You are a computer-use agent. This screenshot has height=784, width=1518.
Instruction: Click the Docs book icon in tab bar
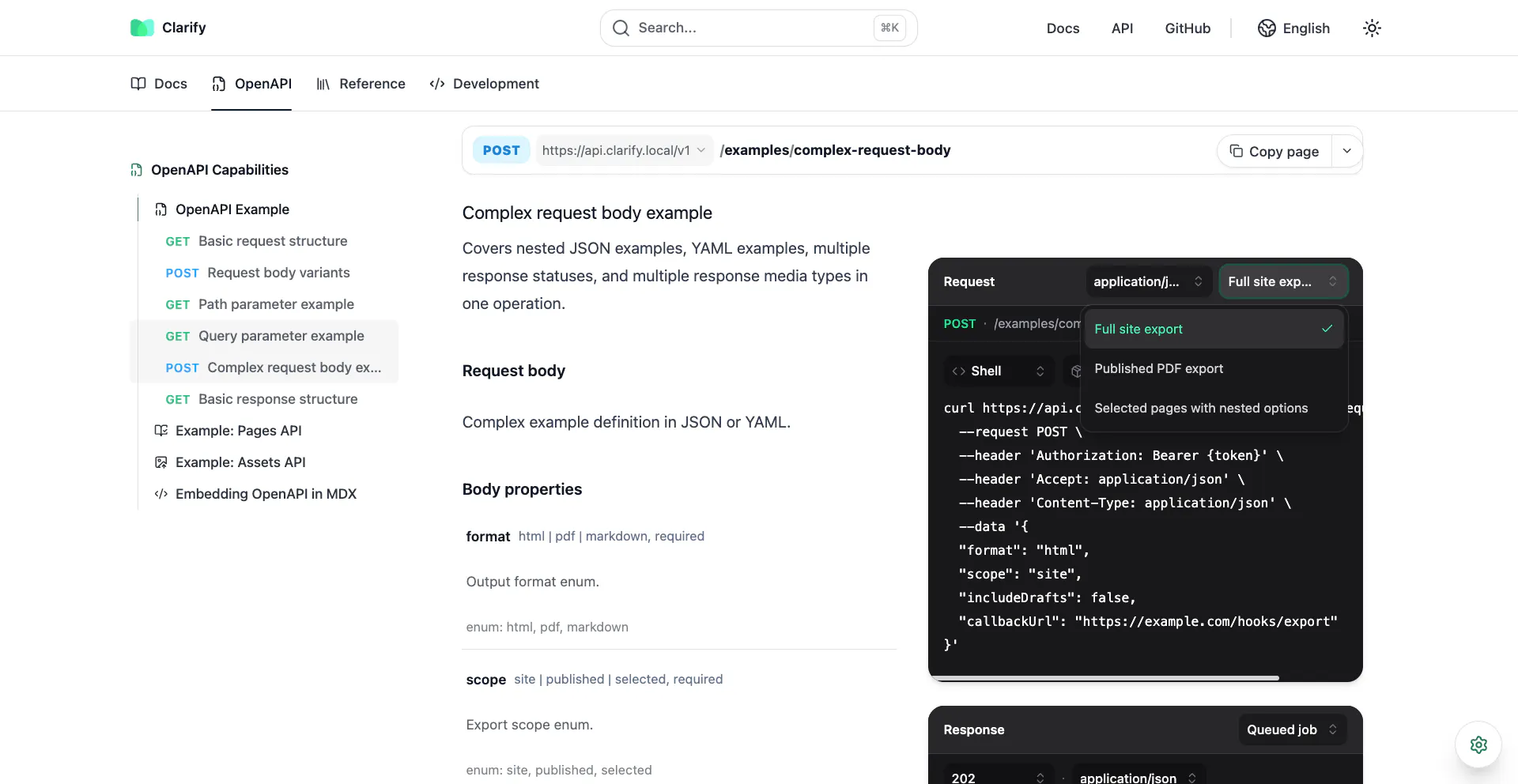point(138,84)
